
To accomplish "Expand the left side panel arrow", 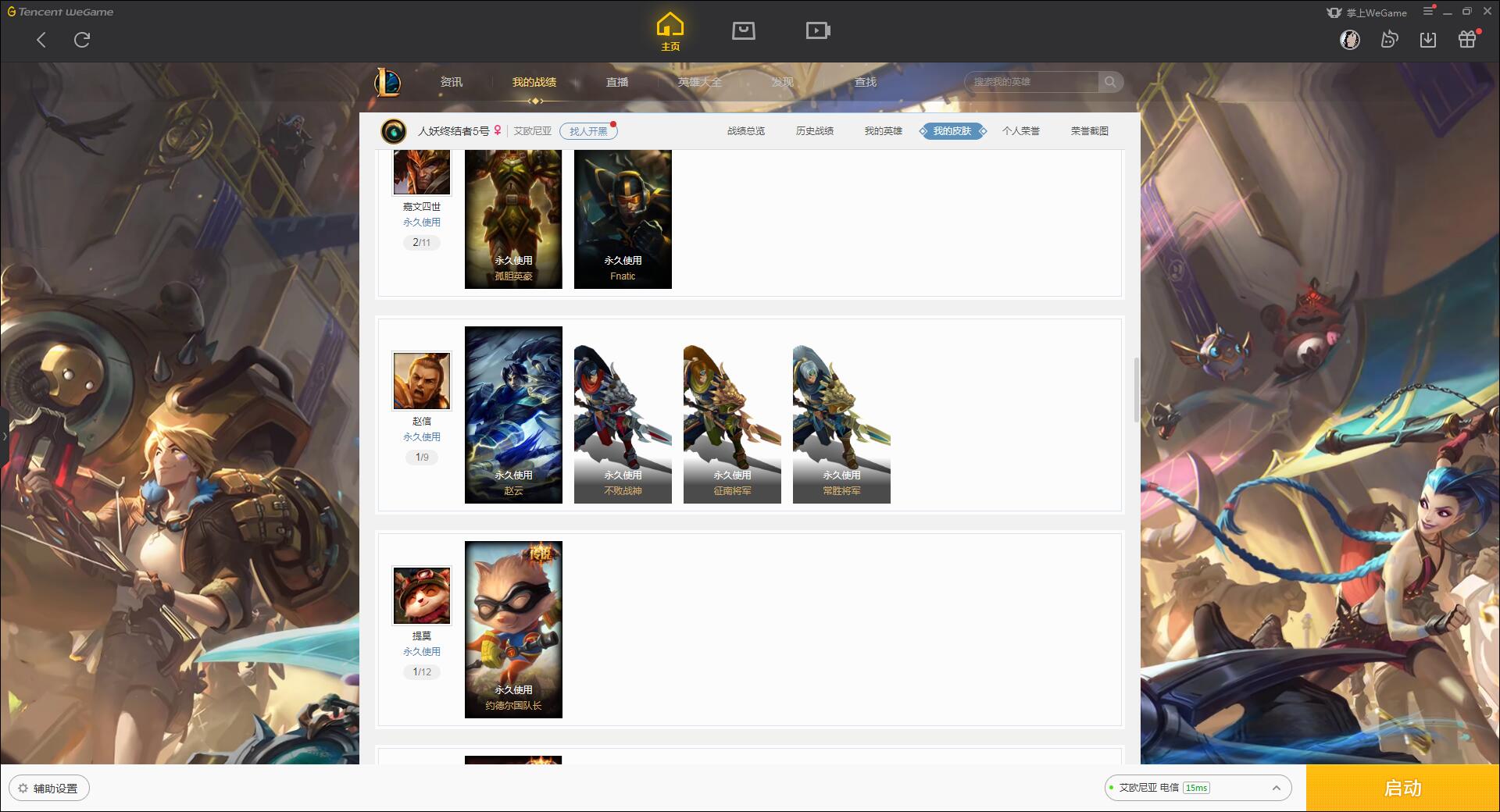I will pyautogui.click(x=4, y=436).
